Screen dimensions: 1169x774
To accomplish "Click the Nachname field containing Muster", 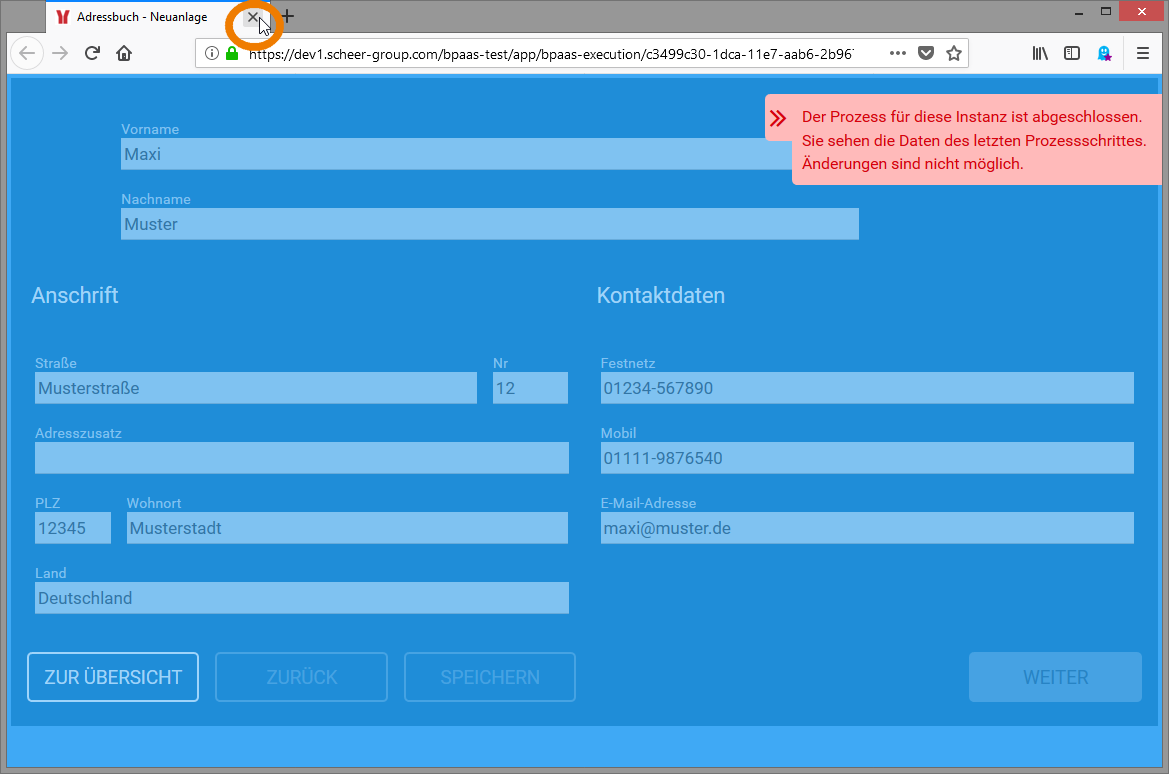I will coord(490,224).
